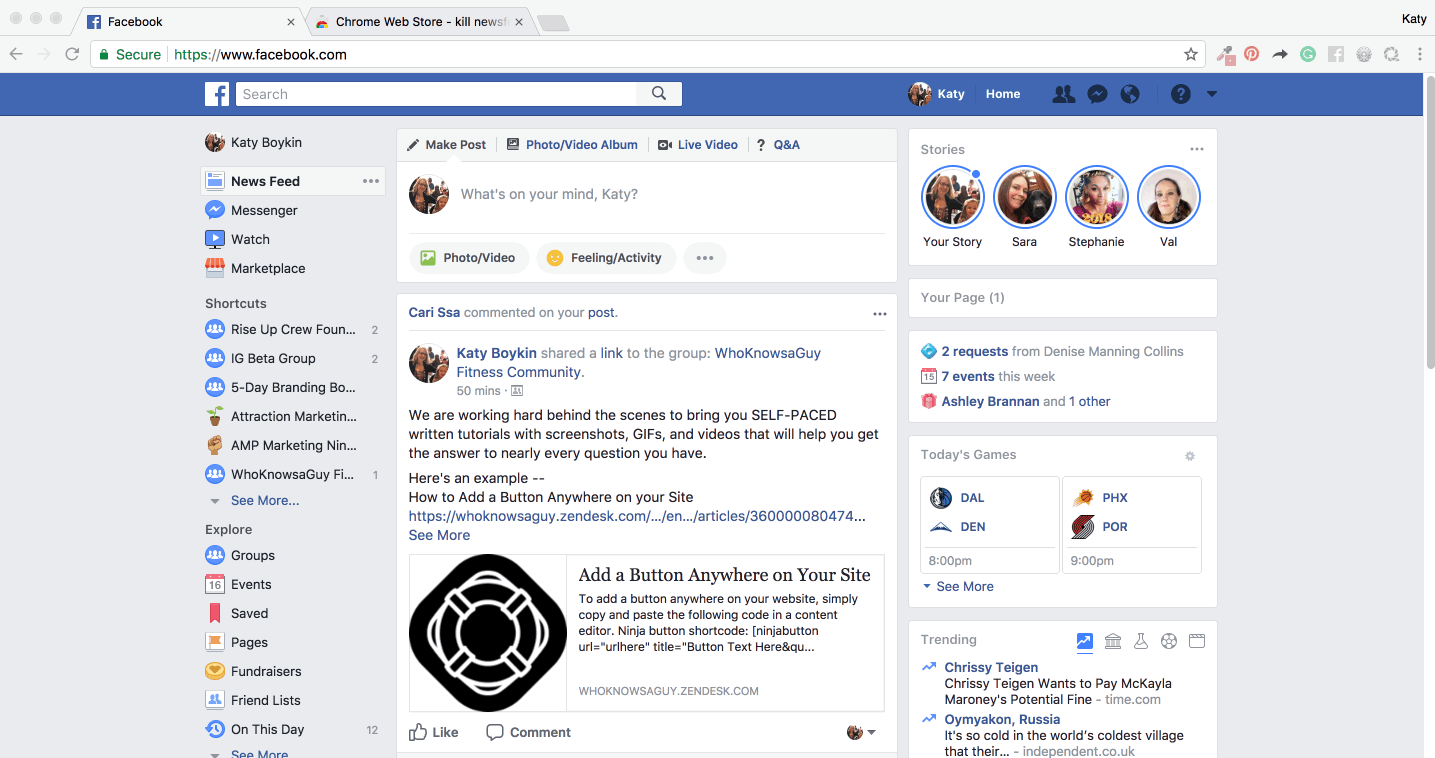The width and height of the screenshot is (1435, 758).
Task: Open the Friend Requests icon in header
Action: click(x=1064, y=94)
